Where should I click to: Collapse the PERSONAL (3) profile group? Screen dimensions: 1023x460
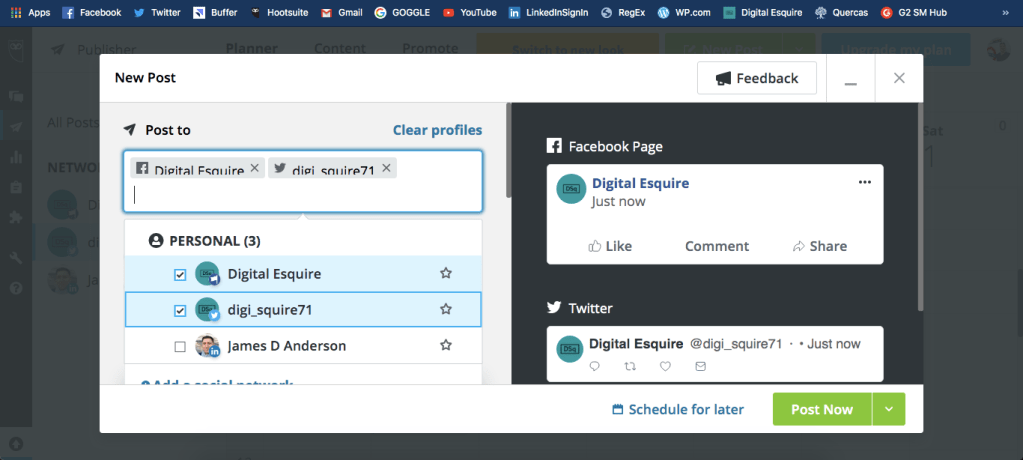(206, 241)
